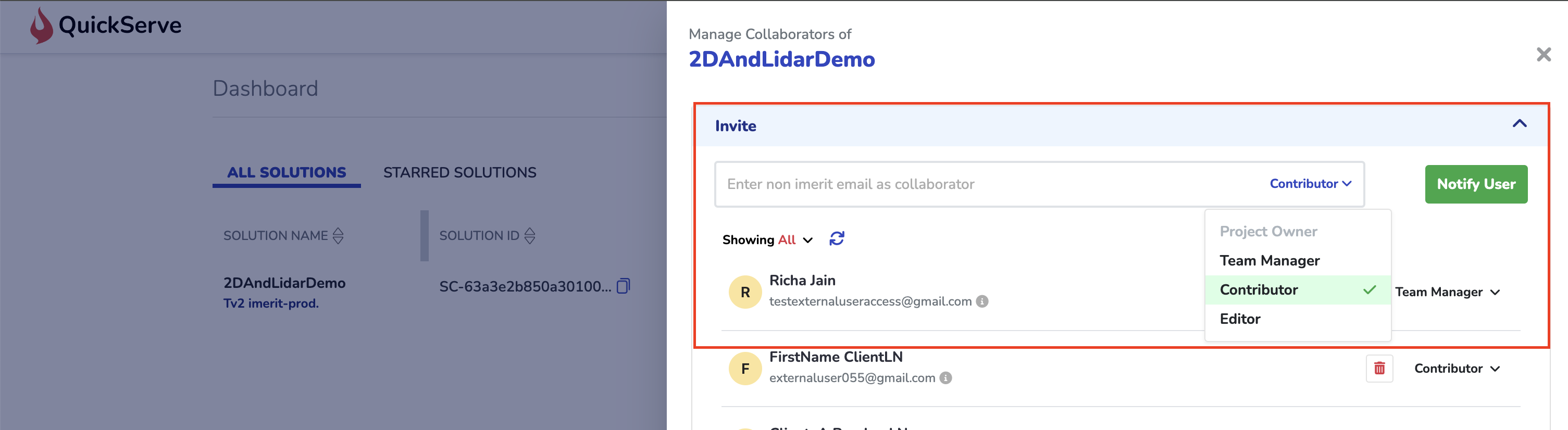Screen dimensions: 1568x430
Task: Click Richa Jain's R avatar
Action: tap(745, 293)
